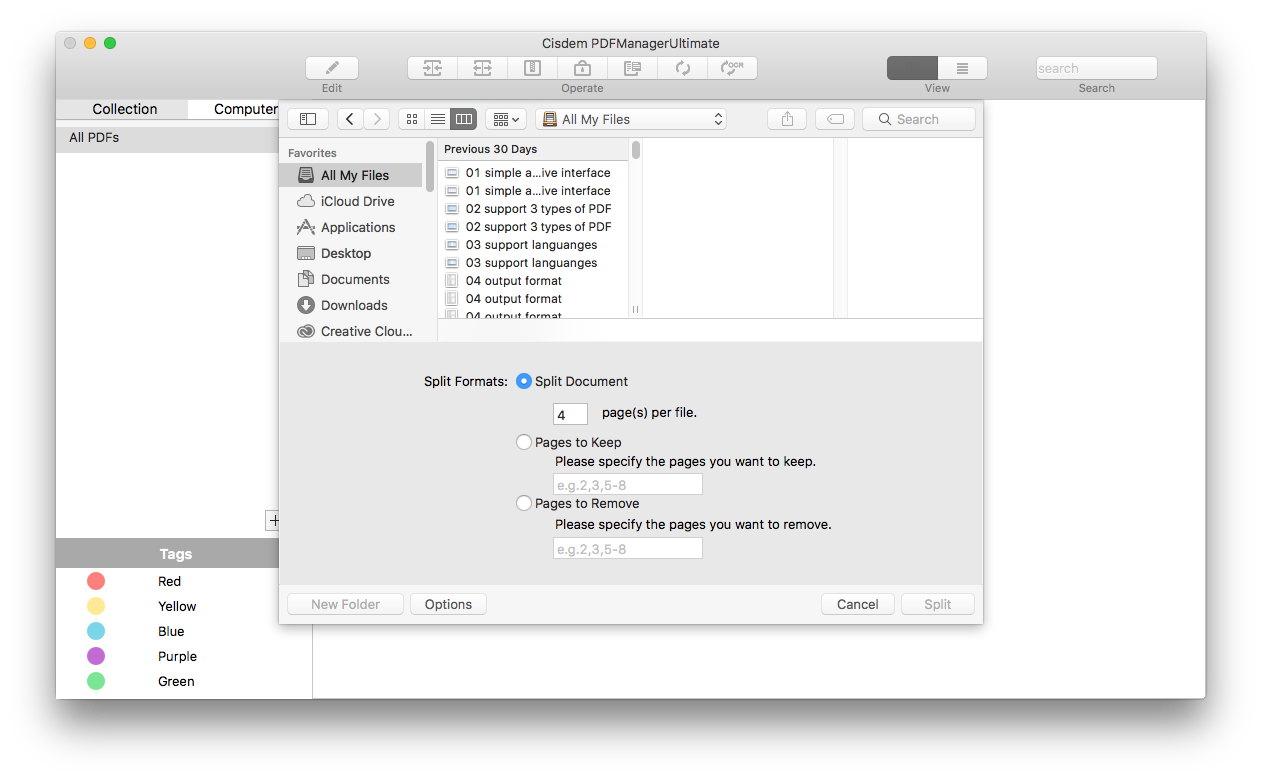Click the Encrypt PDF lock icon

point(582,68)
